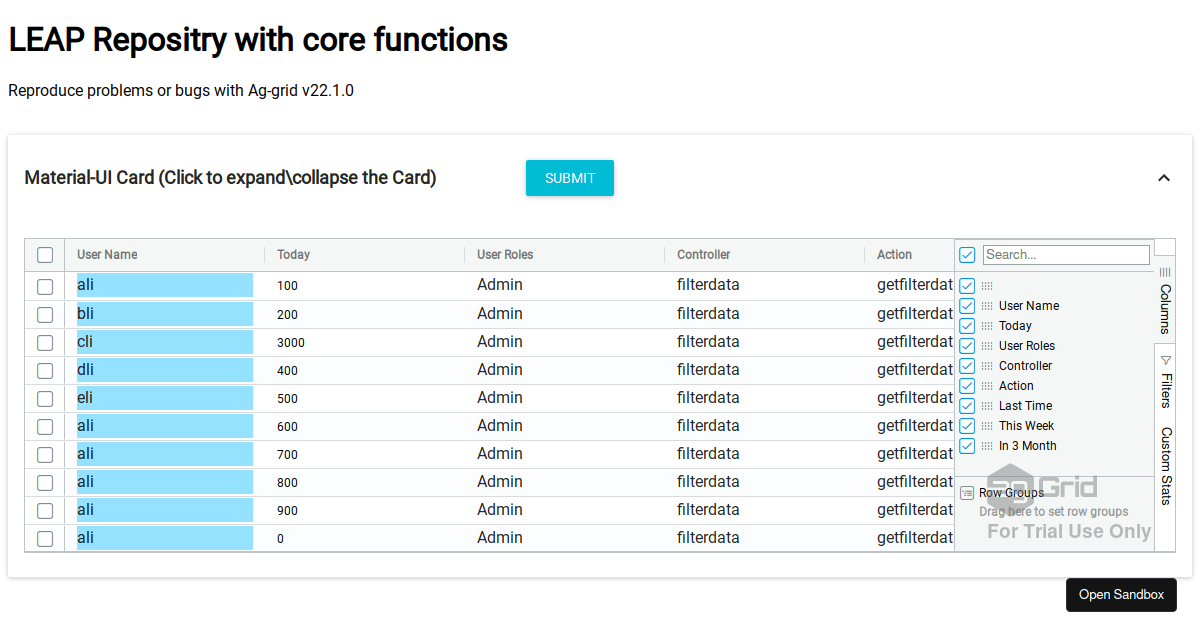Image resolution: width=1200 pixels, height=630 pixels.
Task: Click the drag handle beside User Name column entry
Action: [x=986, y=305]
